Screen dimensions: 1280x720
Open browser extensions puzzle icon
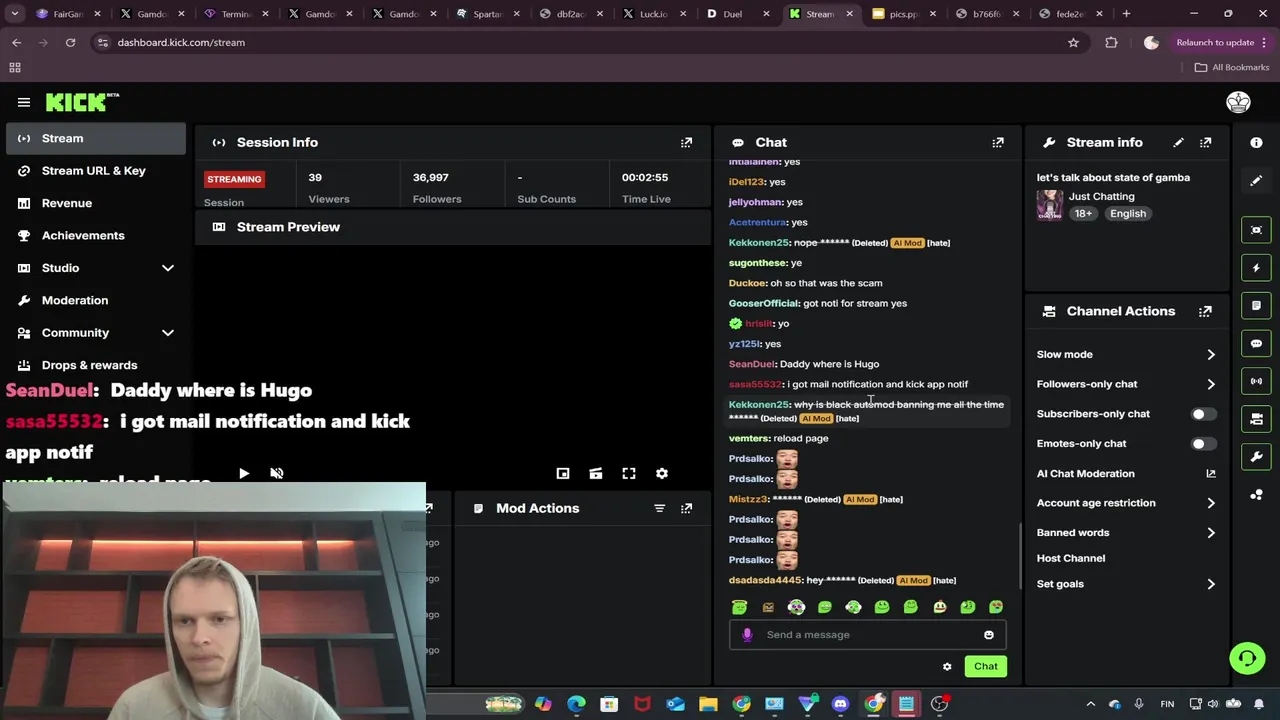[1111, 43]
